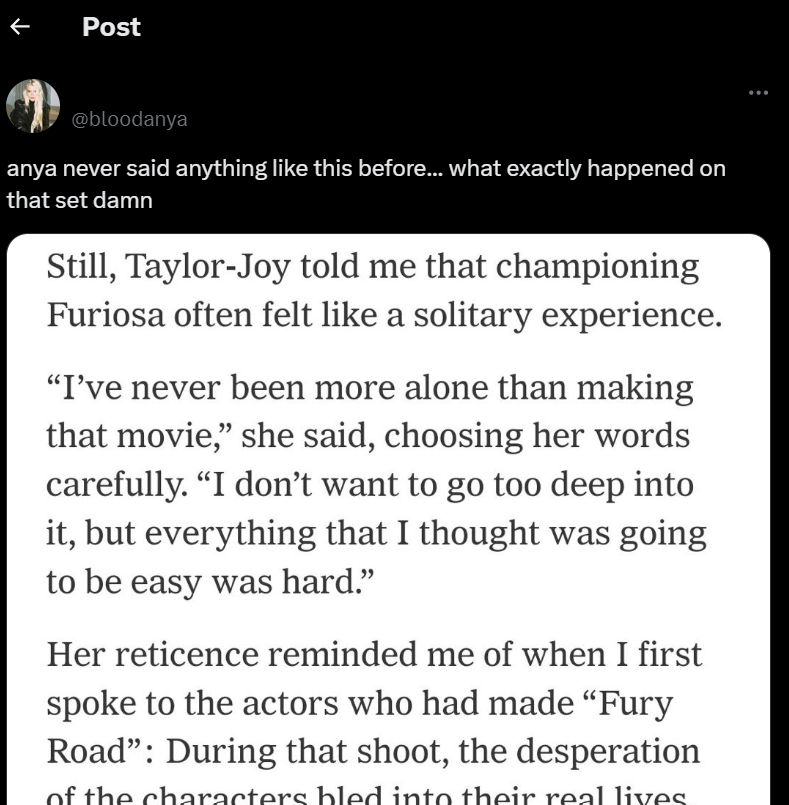Click the back arrow icon
The image size is (789, 805).
pos(18,28)
